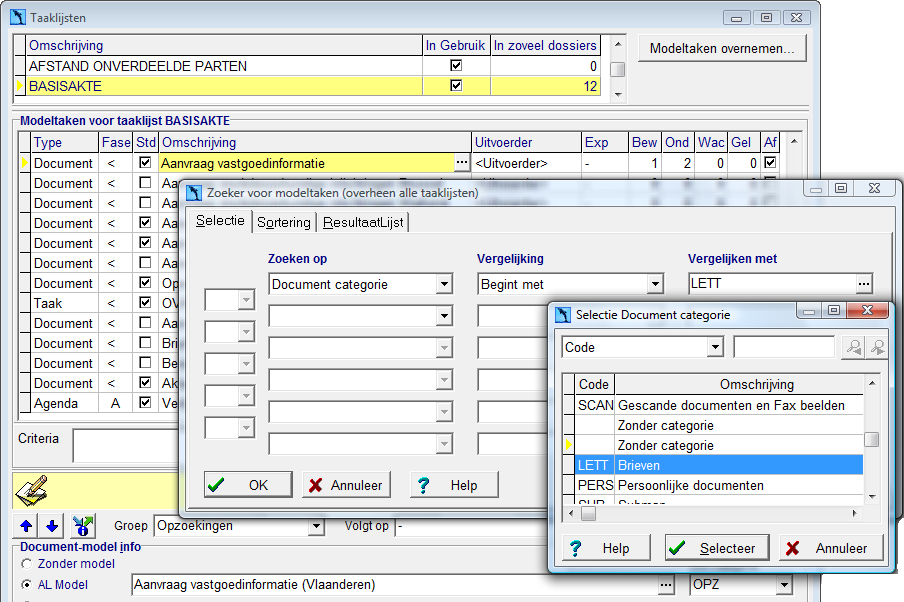
Task: Click the Zoeker voor modeltaken title icon
Action: [194, 193]
